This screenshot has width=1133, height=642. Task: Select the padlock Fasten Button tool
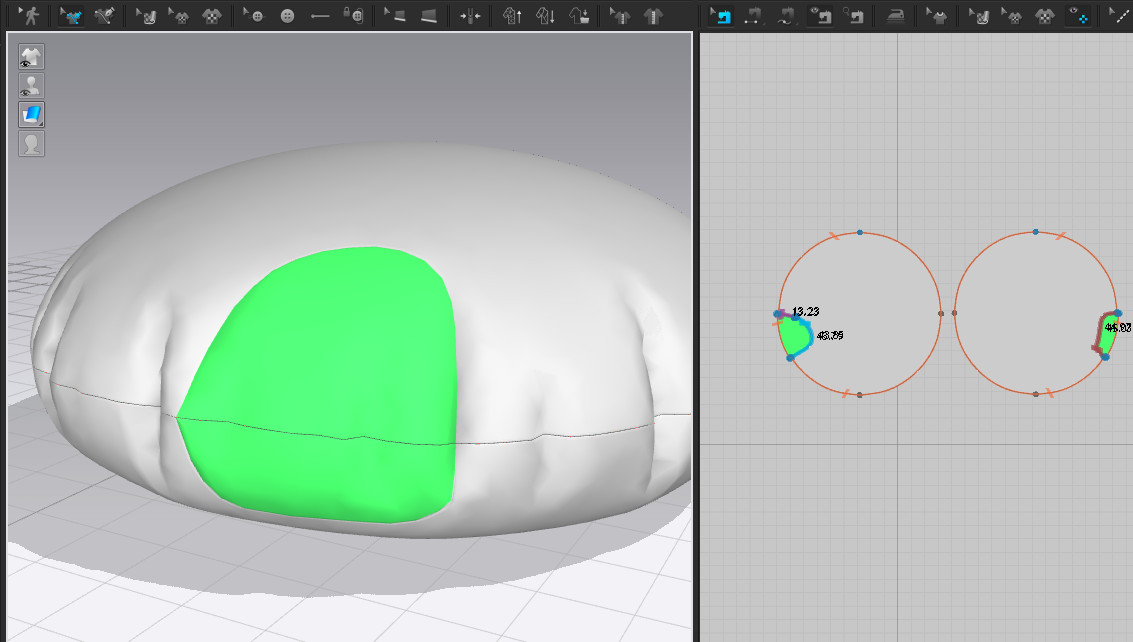click(351, 16)
